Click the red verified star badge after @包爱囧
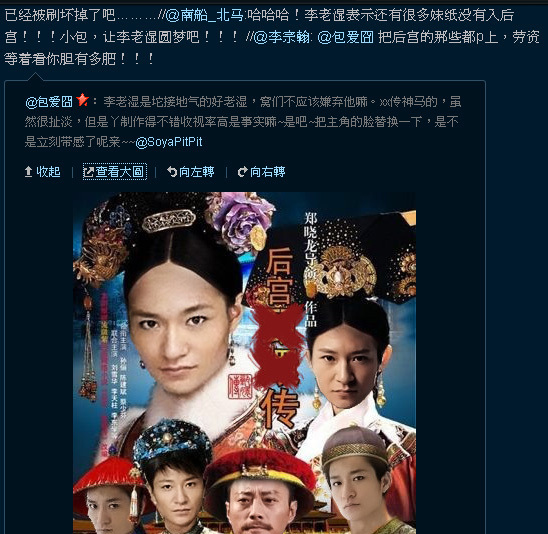This screenshot has width=548, height=534. tap(82, 100)
